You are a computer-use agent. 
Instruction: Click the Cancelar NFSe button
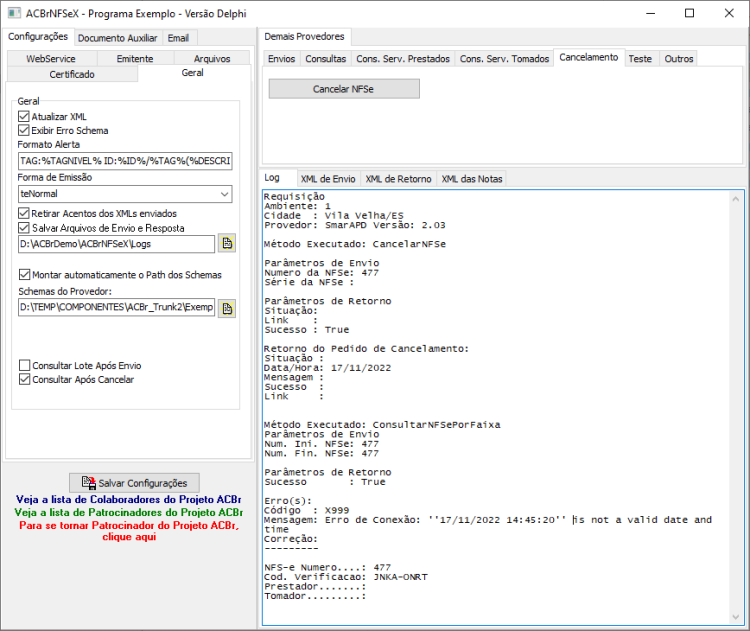tap(344, 89)
